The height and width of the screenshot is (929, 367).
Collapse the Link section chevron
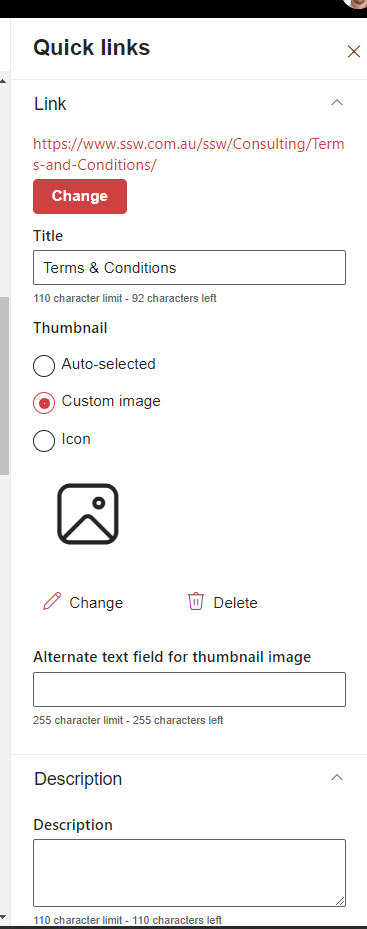point(337,102)
